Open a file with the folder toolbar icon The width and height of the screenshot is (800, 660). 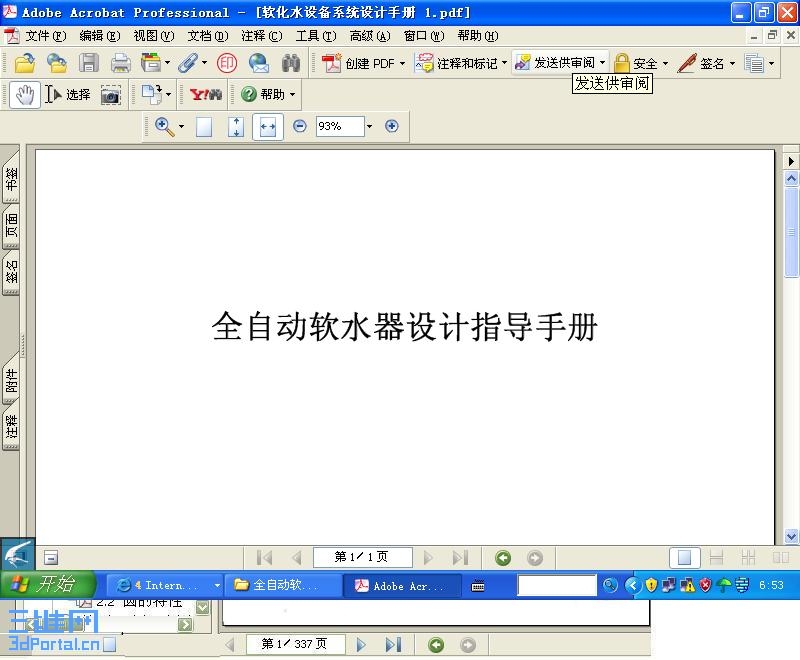pos(25,63)
